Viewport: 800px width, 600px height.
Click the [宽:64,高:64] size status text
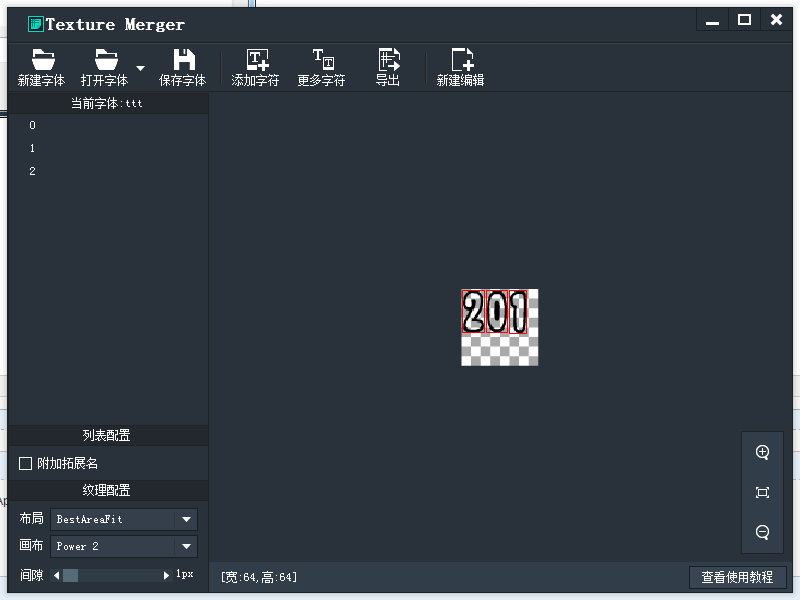259,577
